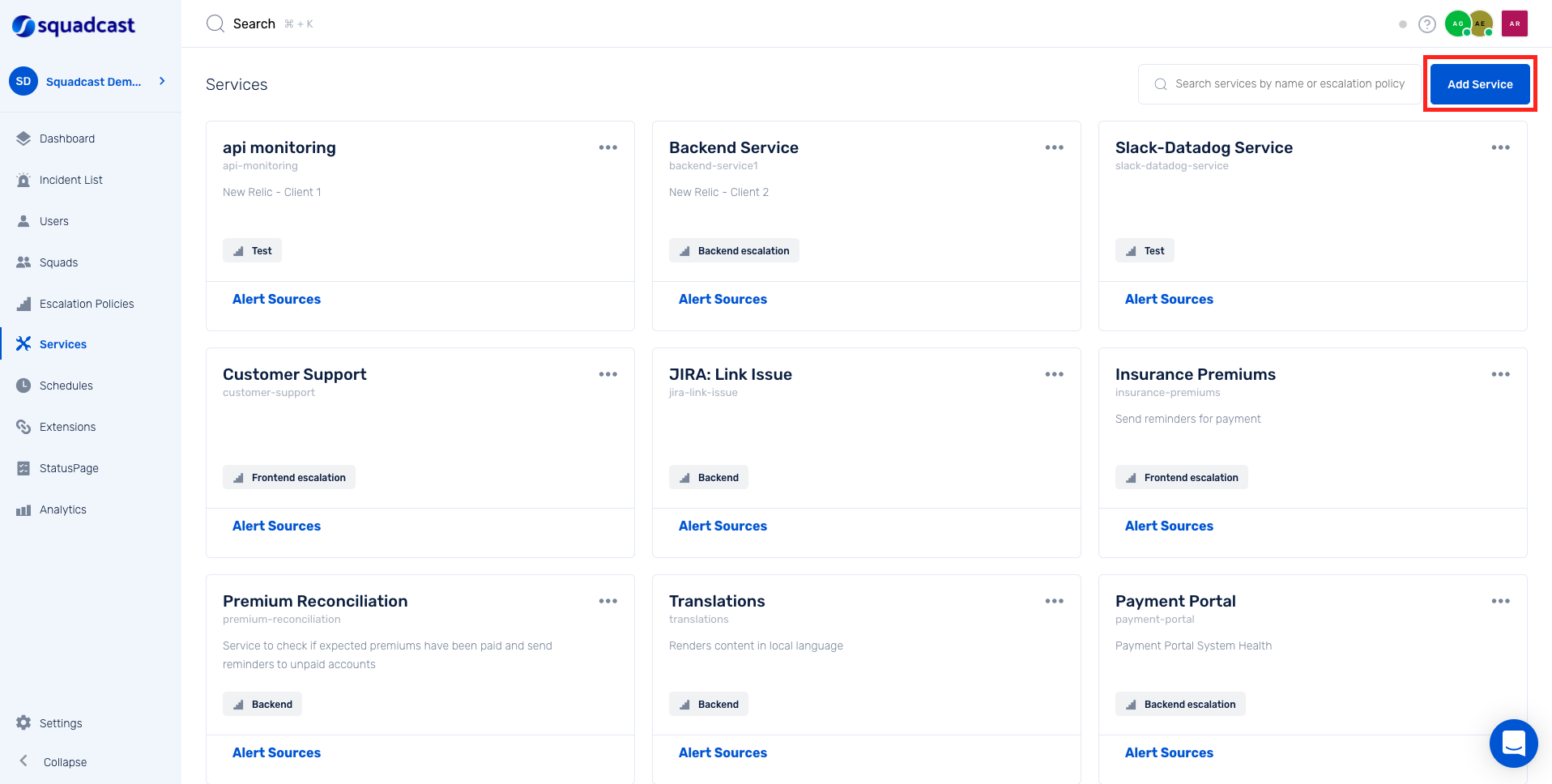The width and height of the screenshot is (1552, 784).
Task: Open Alert Sources for api monitoring
Action: pos(276,299)
